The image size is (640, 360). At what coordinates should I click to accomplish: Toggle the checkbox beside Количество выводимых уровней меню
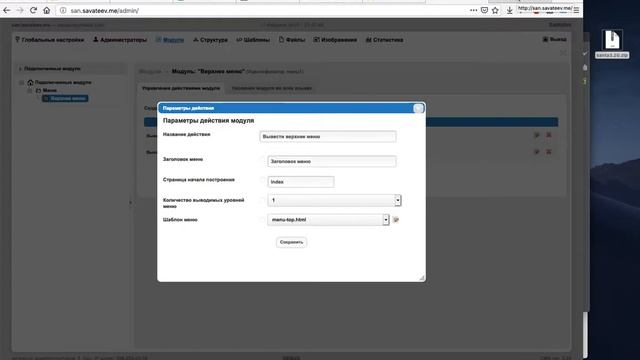262,200
